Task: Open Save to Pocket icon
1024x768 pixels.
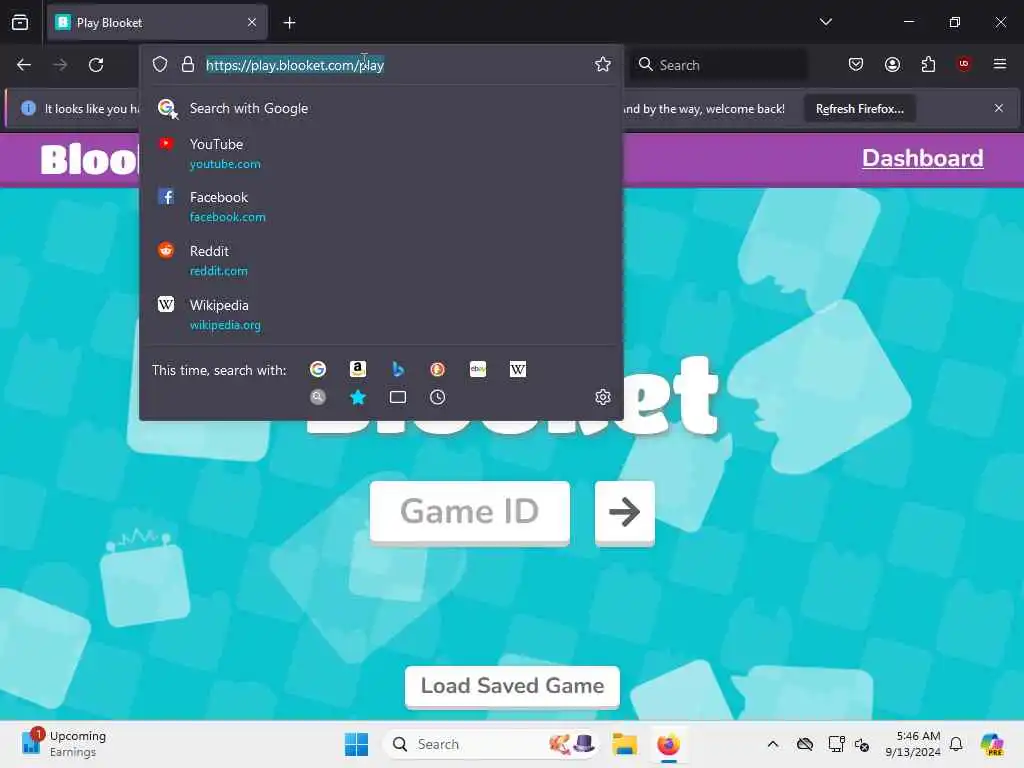Action: 856,64
